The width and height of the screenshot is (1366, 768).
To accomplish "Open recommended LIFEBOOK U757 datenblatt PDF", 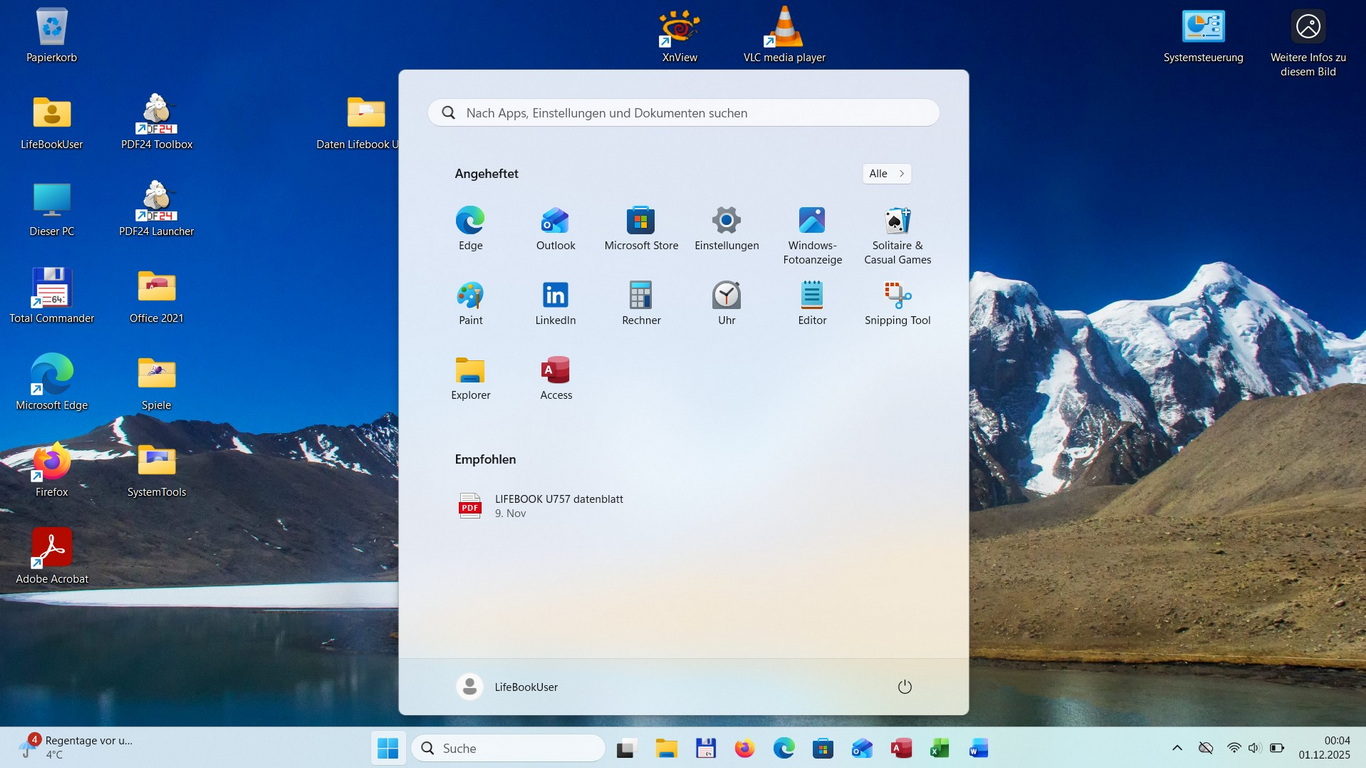I will 558,506.
